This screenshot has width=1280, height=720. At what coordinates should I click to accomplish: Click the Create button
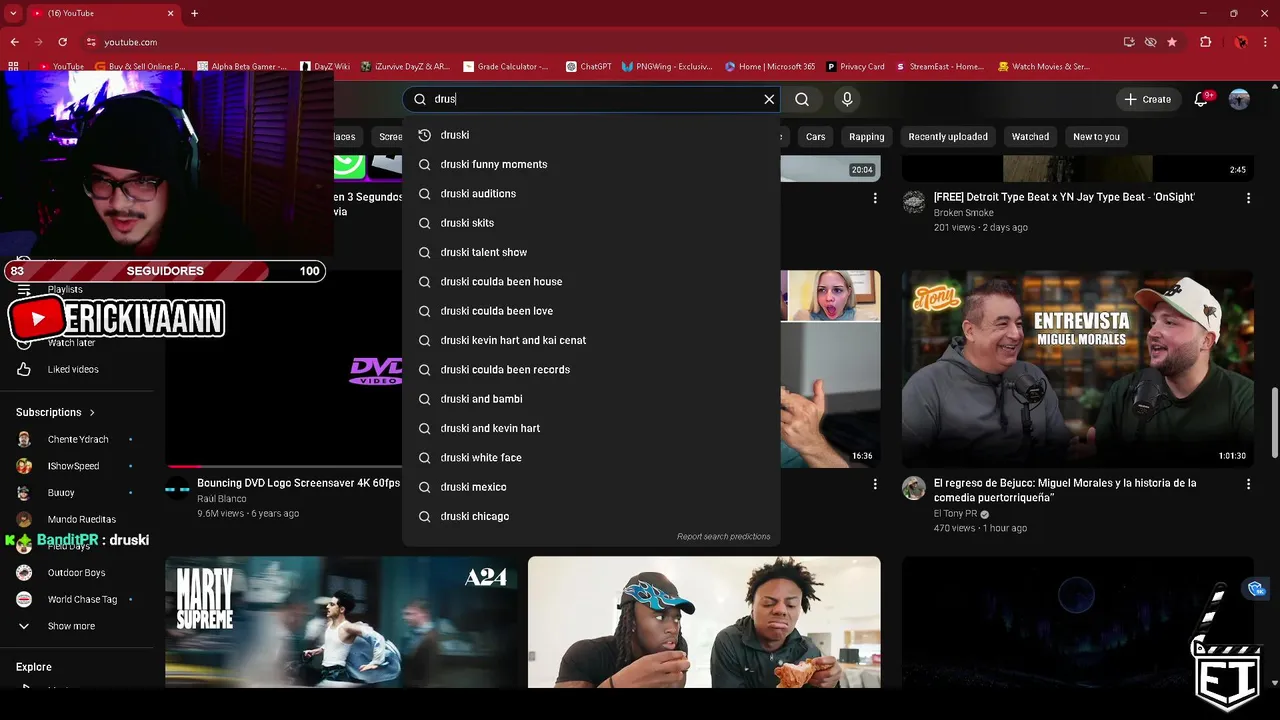coord(1147,99)
